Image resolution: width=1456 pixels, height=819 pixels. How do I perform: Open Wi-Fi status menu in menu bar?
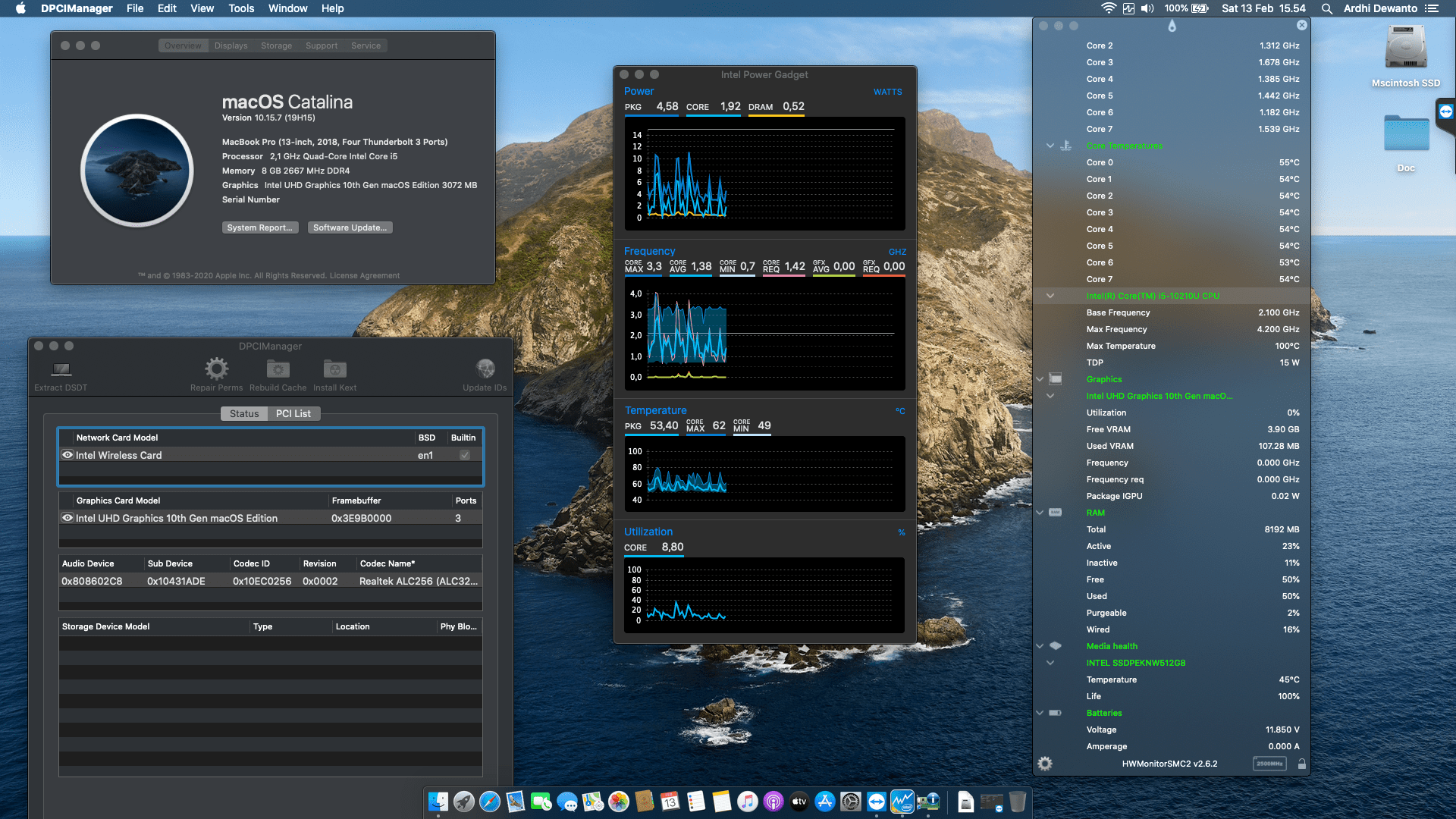(1109, 8)
